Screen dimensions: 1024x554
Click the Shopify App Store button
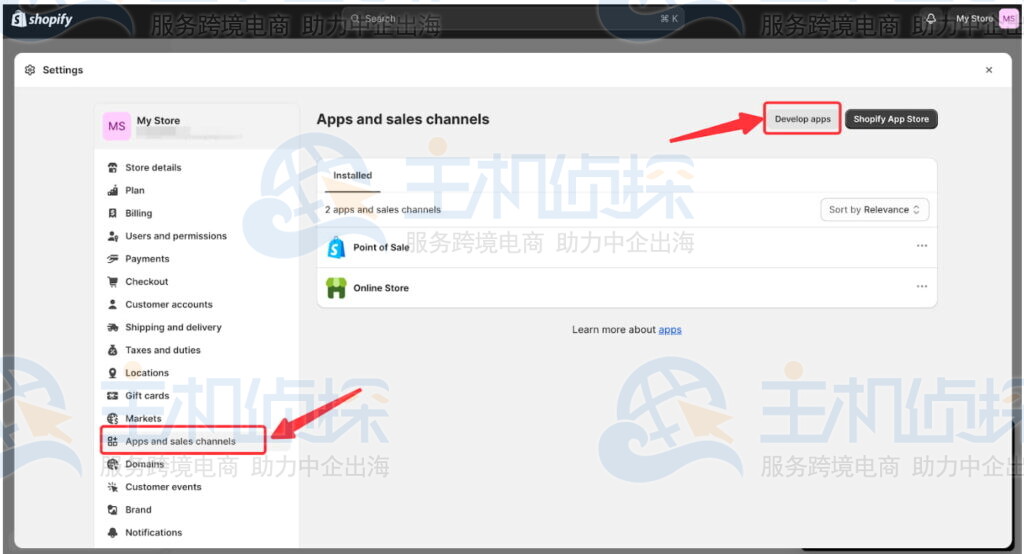tap(891, 119)
